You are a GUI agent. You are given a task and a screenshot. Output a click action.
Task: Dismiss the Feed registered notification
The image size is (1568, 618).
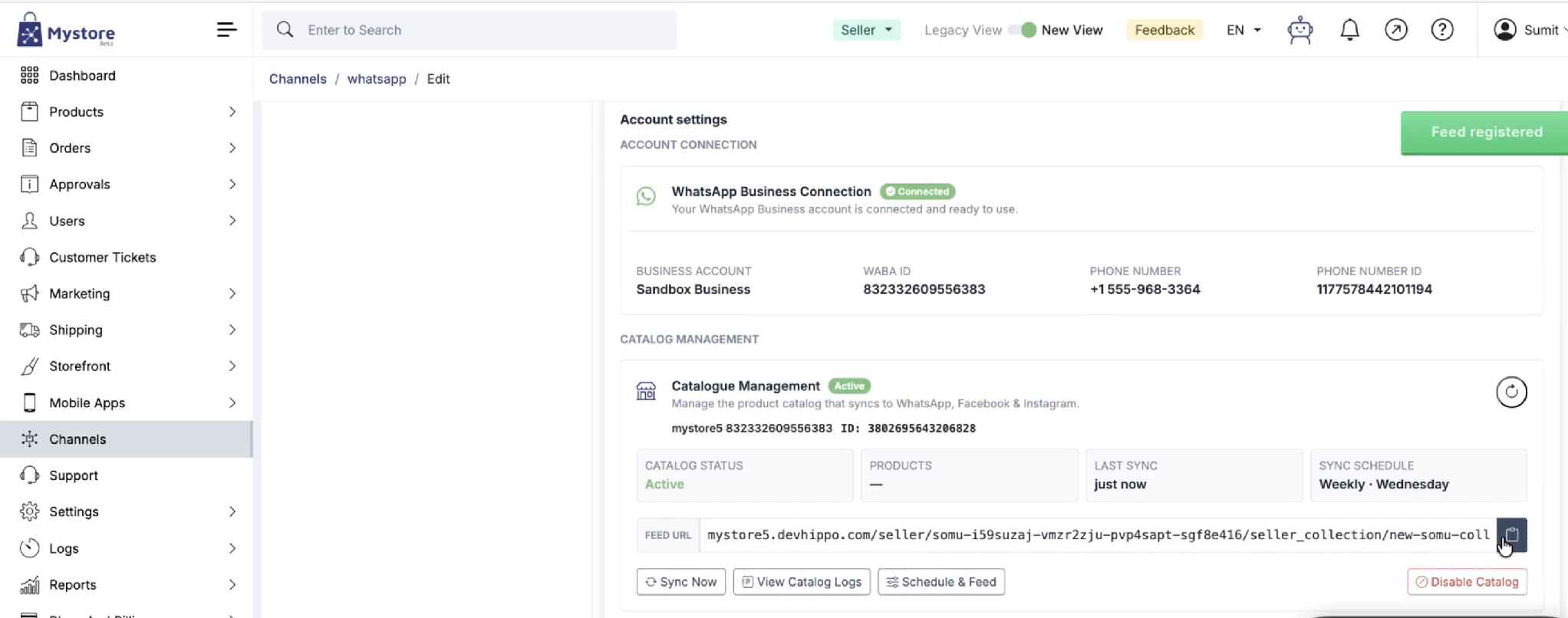tap(1485, 133)
